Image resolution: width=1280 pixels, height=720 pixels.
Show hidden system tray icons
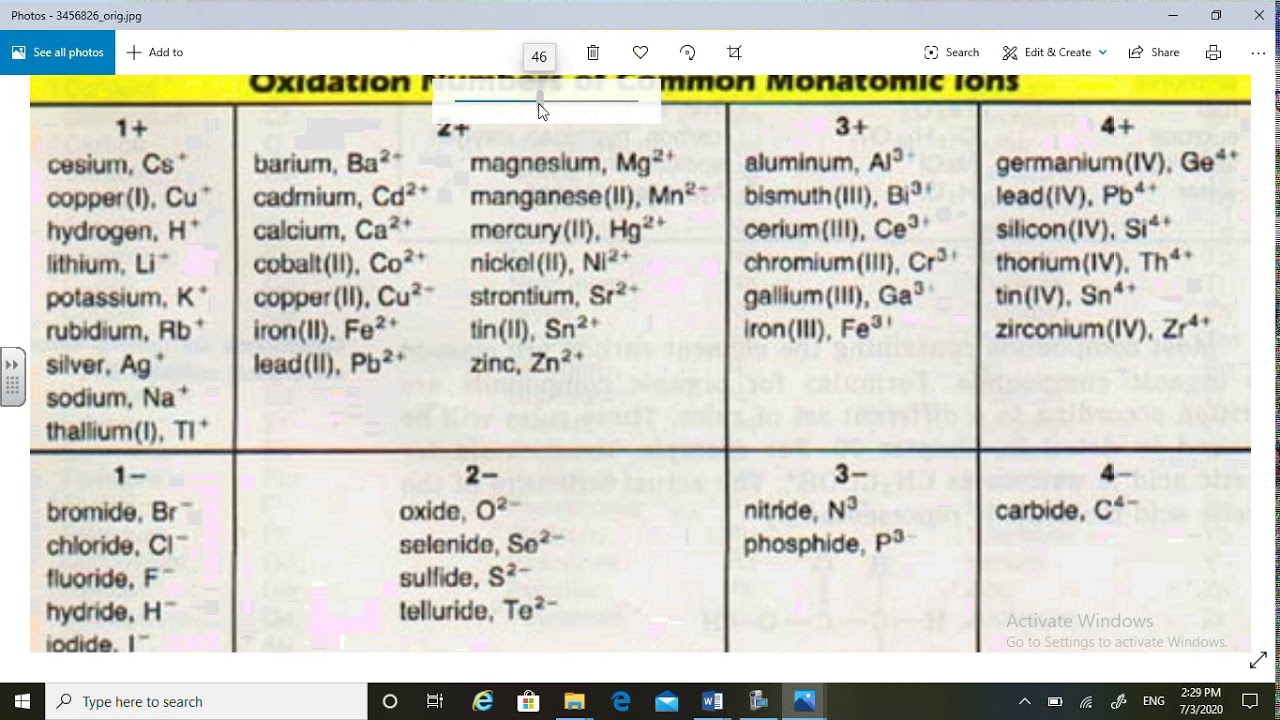1025,701
